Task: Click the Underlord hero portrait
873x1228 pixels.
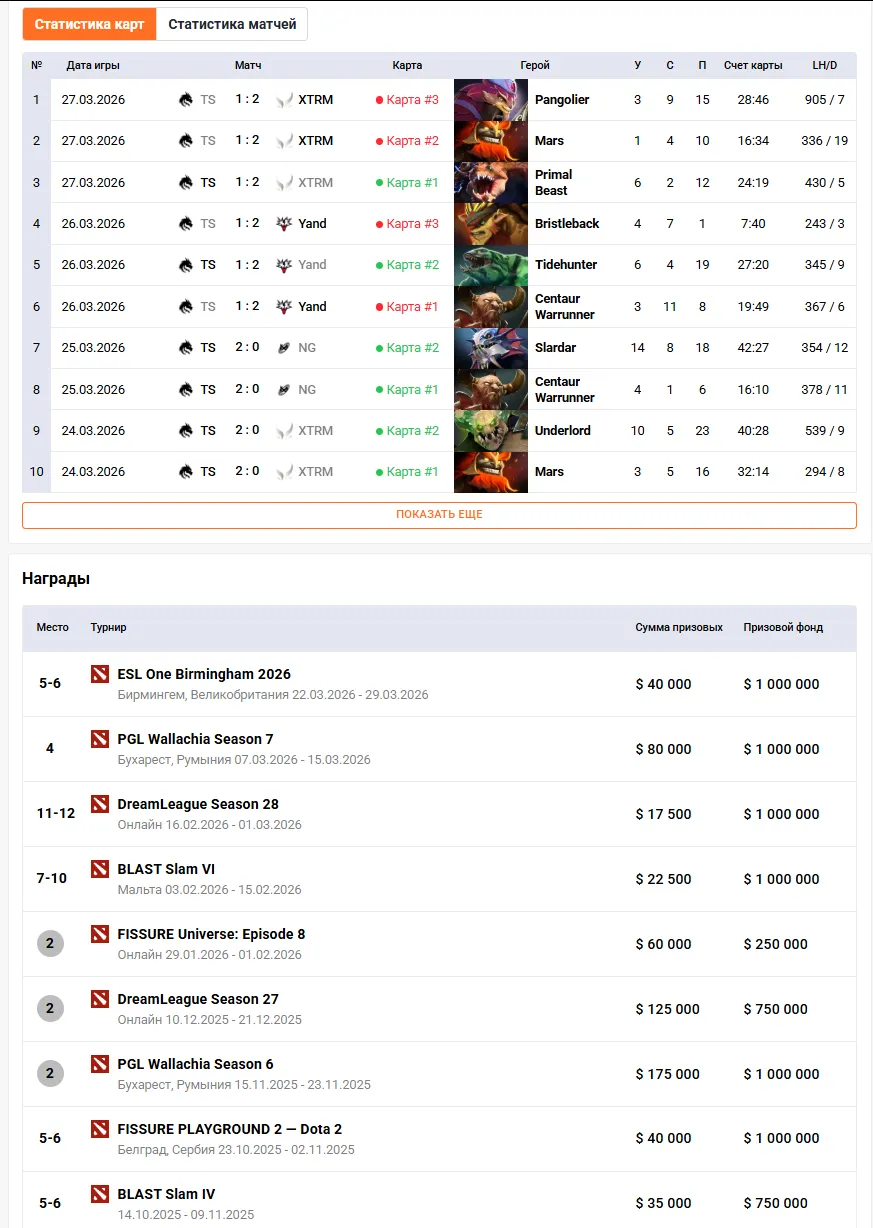Action: point(490,430)
